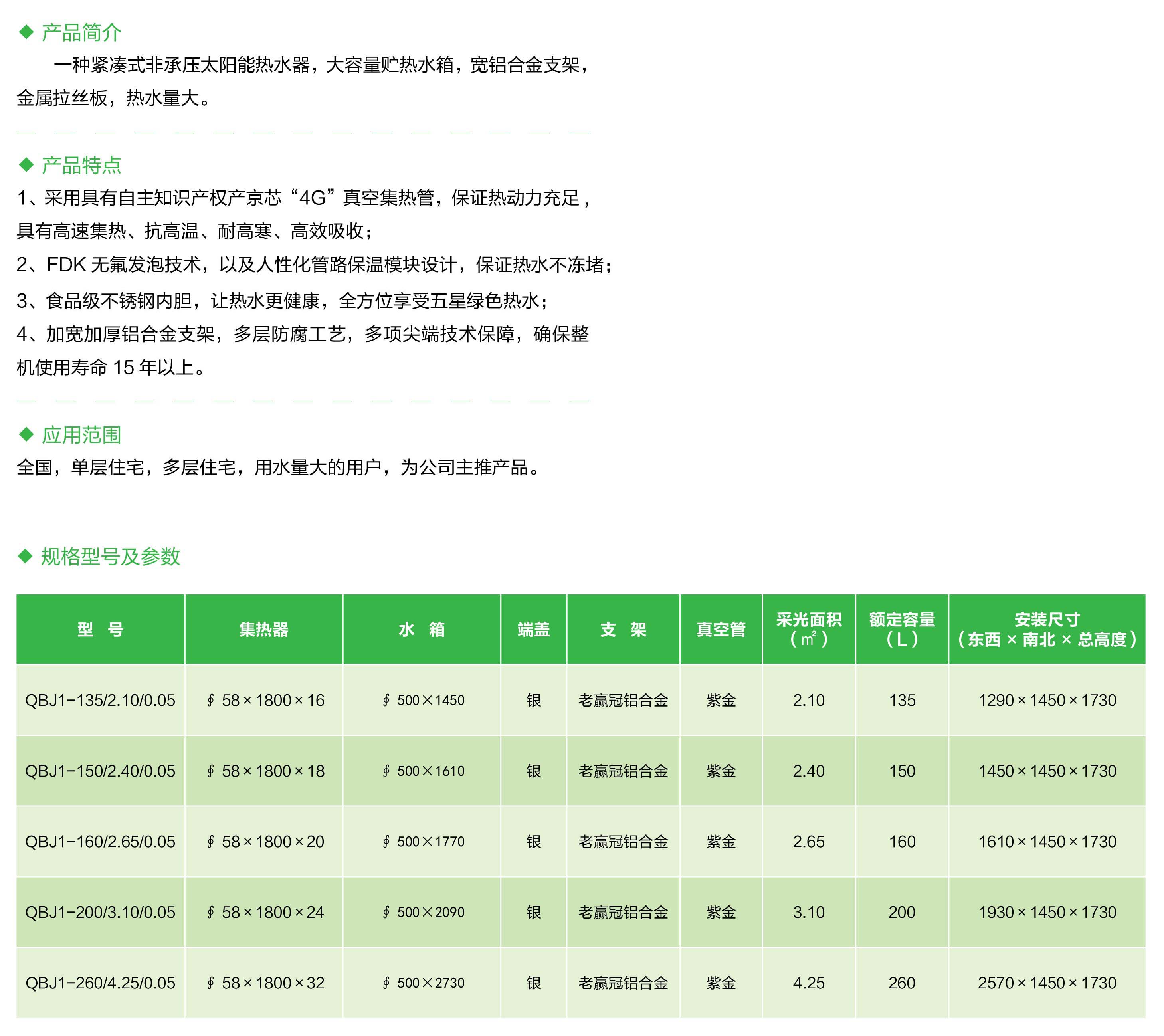Click dimensions 1930×1450×1730
1164x1036 pixels.
1047,912
